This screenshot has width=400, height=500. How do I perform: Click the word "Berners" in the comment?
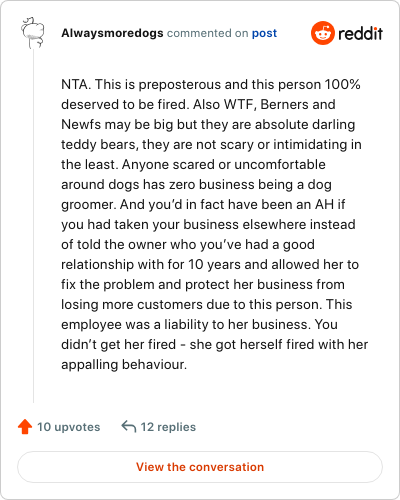[284, 104]
